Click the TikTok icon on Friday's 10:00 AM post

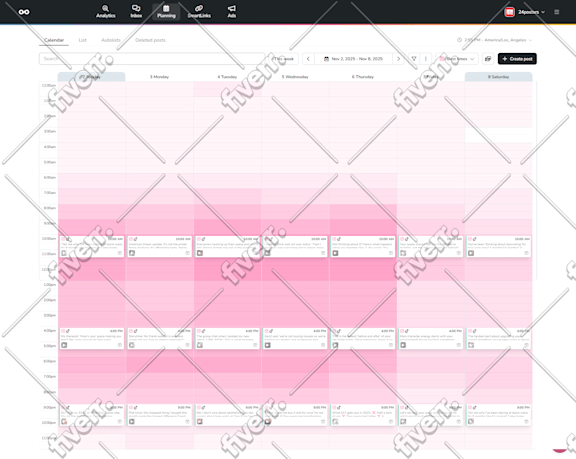pos(407,239)
